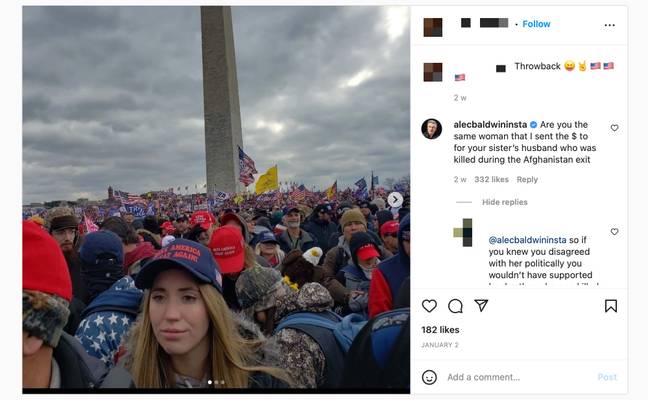
Task: Advance to next photo with arrow
Action: pyautogui.click(x=395, y=200)
